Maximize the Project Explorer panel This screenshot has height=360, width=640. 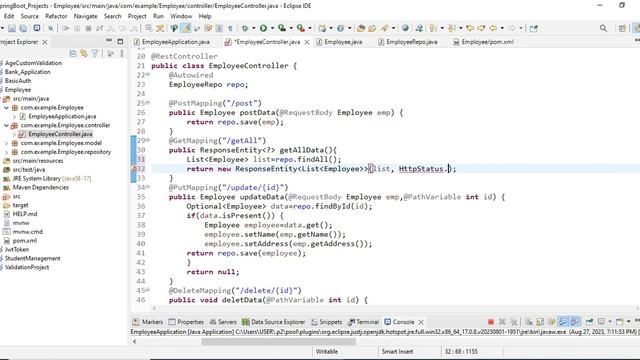point(120,41)
